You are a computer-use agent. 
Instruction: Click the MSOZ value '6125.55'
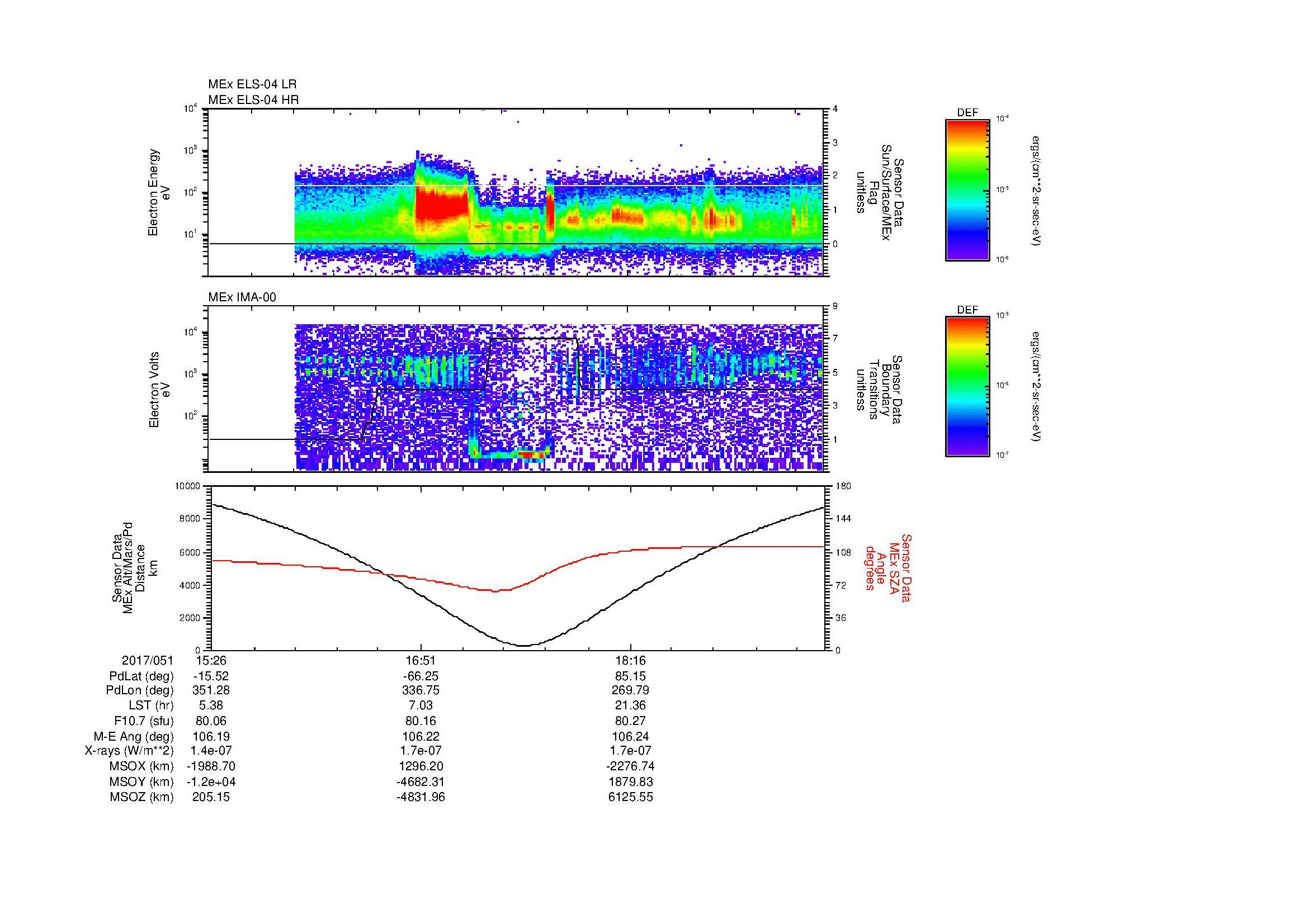[x=631, y=797]
